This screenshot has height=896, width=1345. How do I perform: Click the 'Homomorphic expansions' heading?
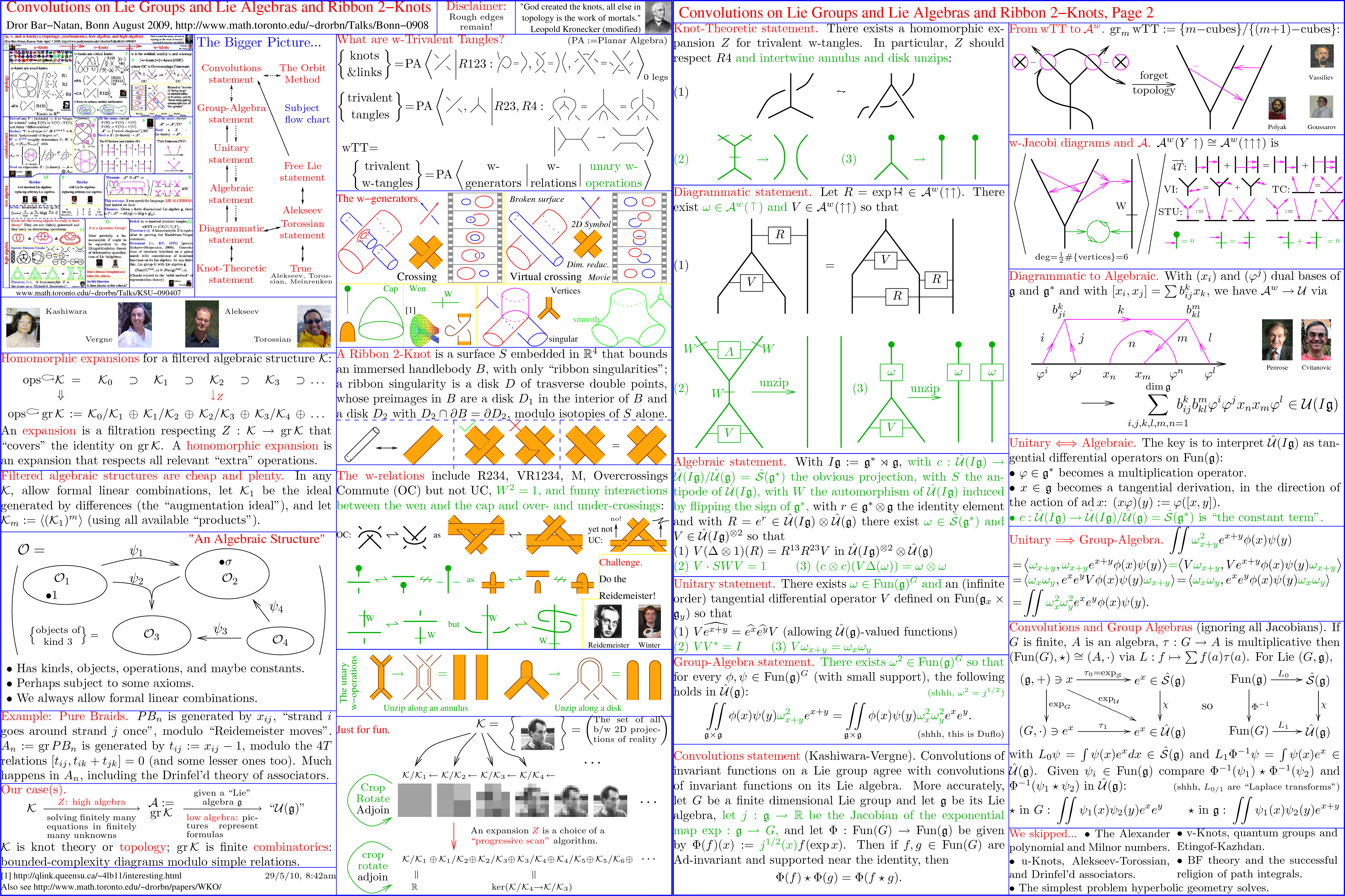(70, 358)
